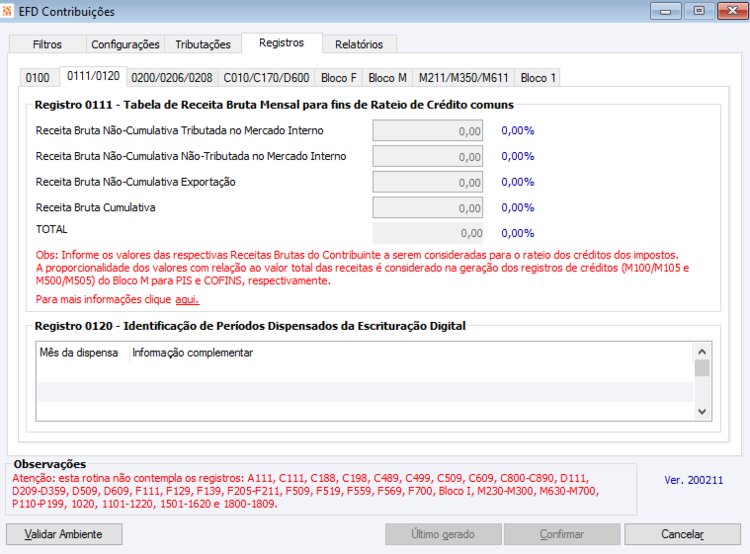Click the EFD Contribuições app icon in title bar

coord(7,11)
